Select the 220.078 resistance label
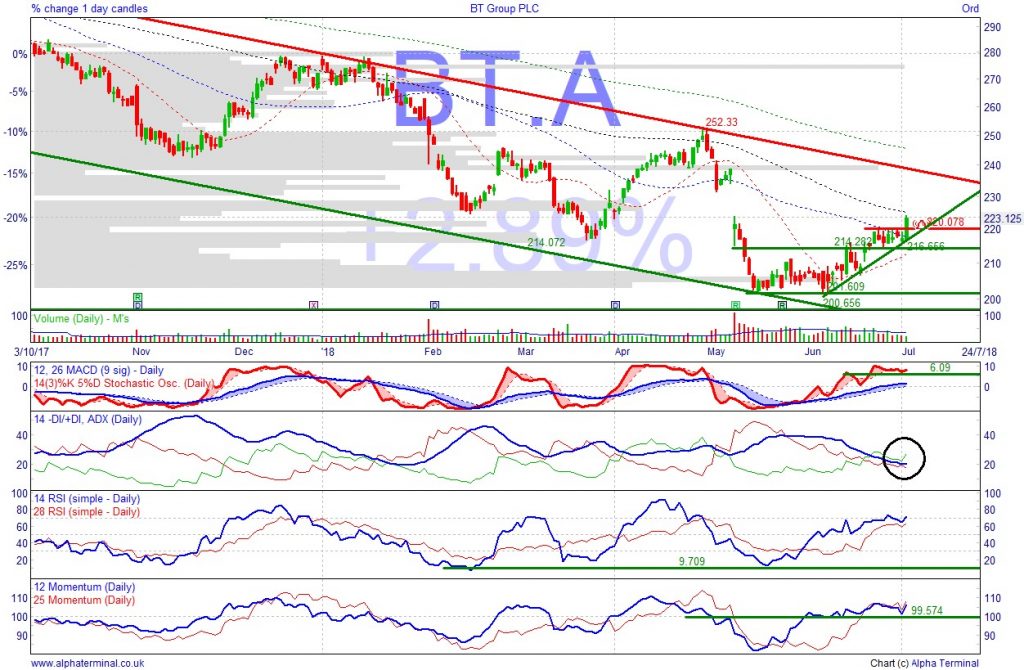 coord(945,222)
